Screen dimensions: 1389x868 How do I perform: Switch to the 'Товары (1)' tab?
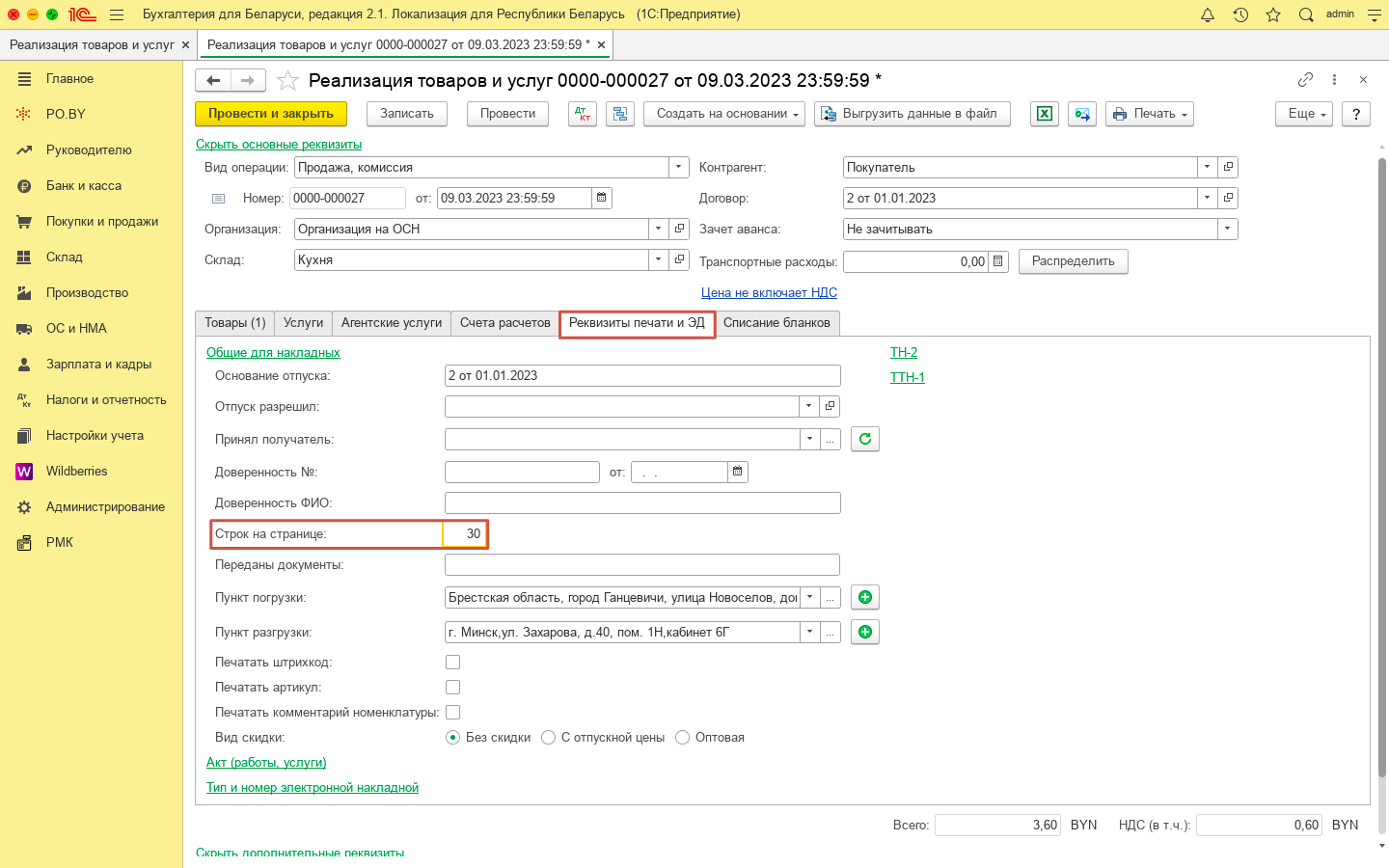coord(234,323)
